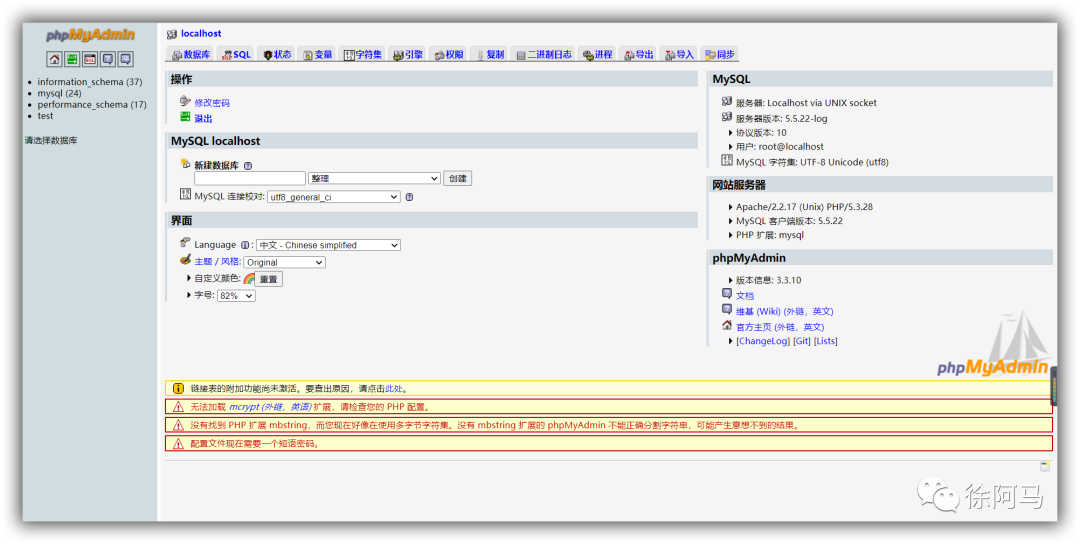The image size is (1080, 544).
Task: Click 修改密码 link
Action: (x=211, y=103)
